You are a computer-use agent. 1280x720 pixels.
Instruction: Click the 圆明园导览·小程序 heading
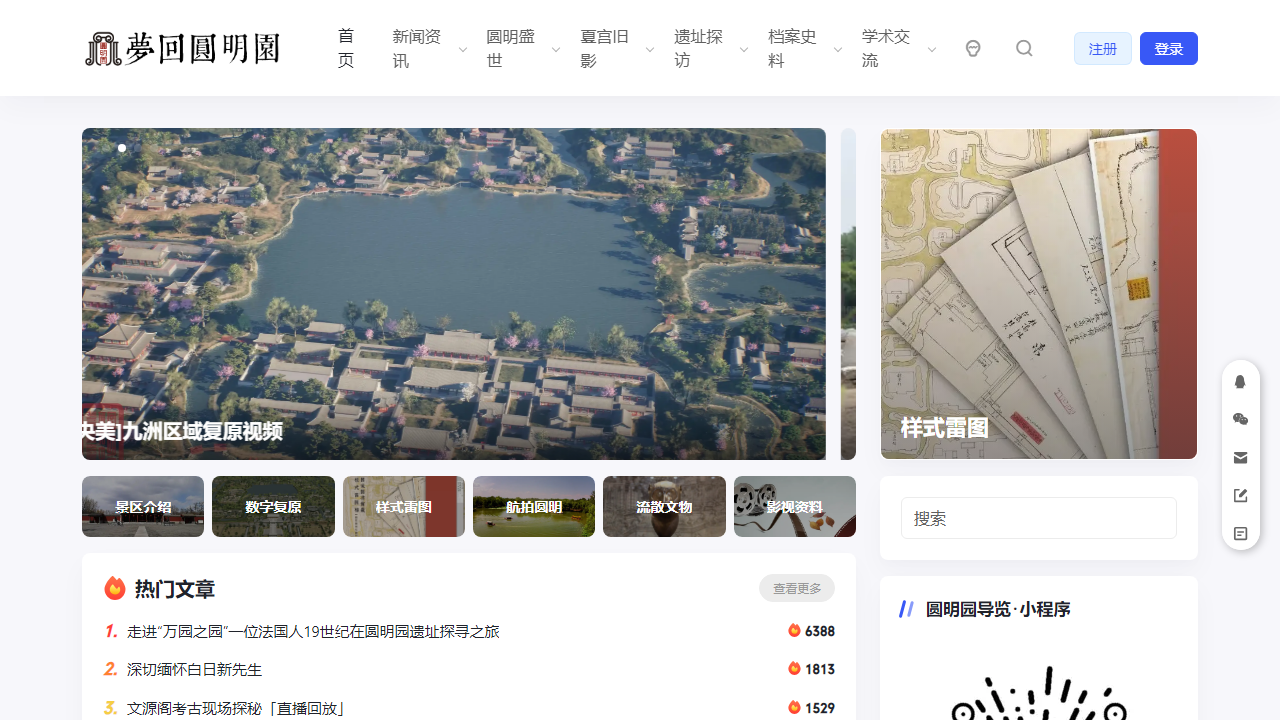(x=998, y=609)
